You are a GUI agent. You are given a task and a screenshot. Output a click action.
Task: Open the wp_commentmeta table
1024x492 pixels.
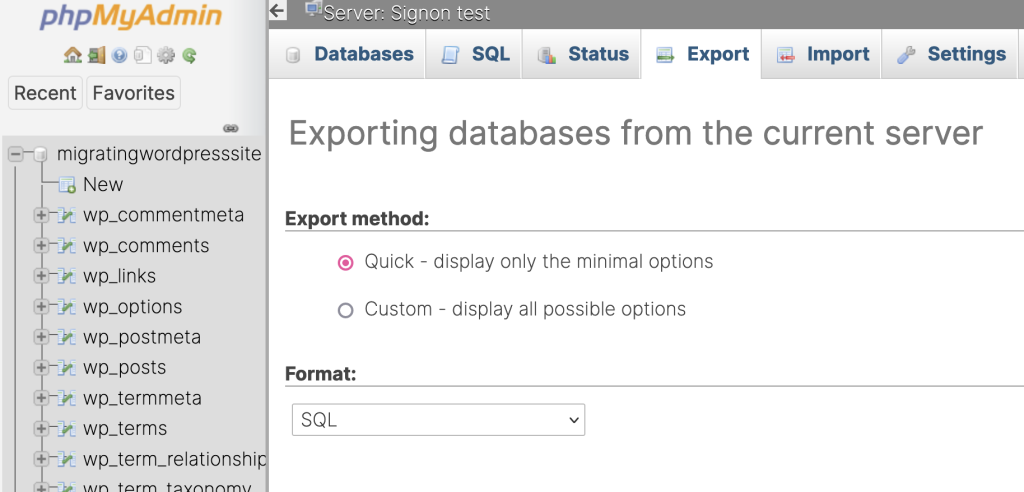pos(163,215)
